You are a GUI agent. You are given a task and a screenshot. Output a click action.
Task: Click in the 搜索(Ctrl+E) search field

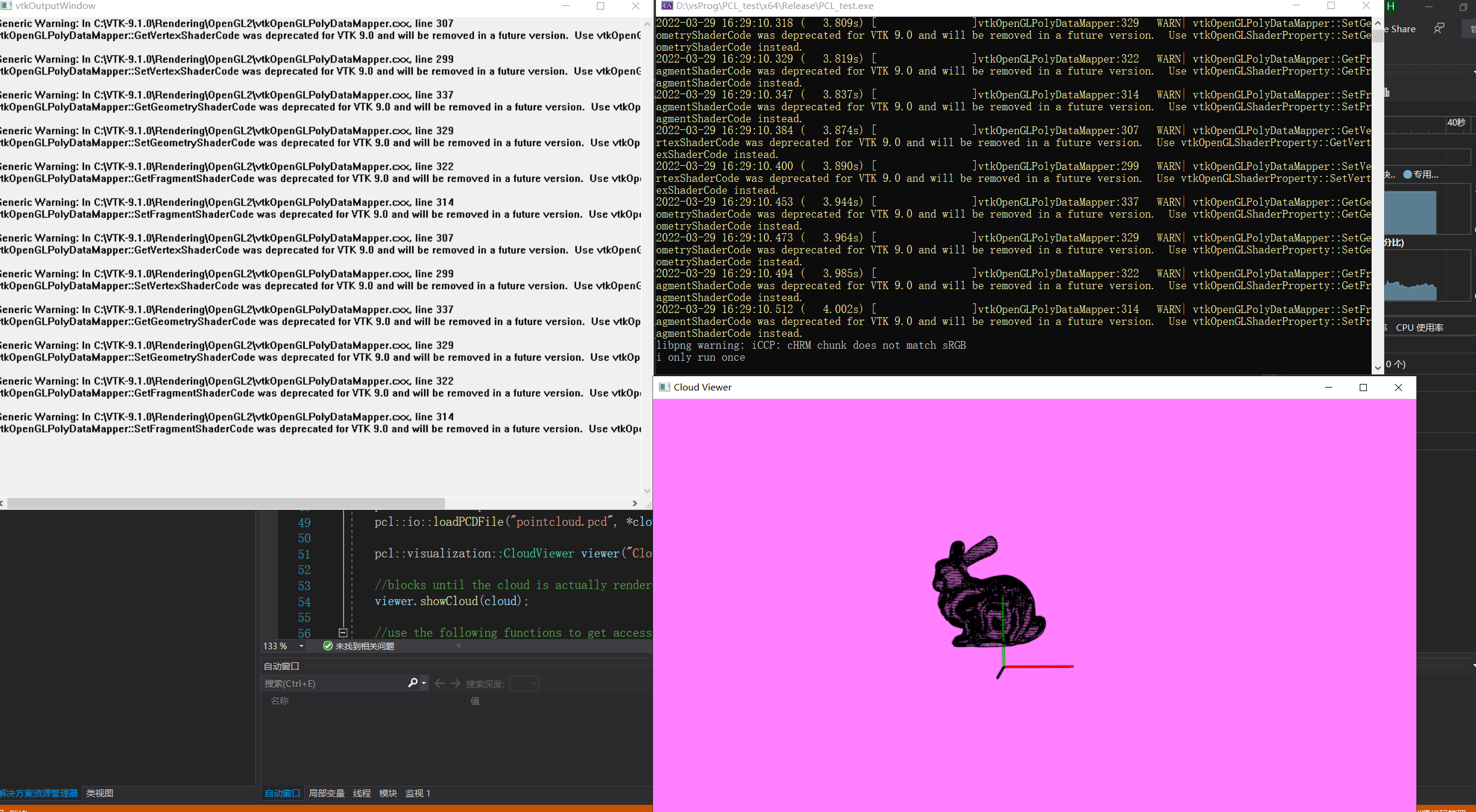[334, 683]
